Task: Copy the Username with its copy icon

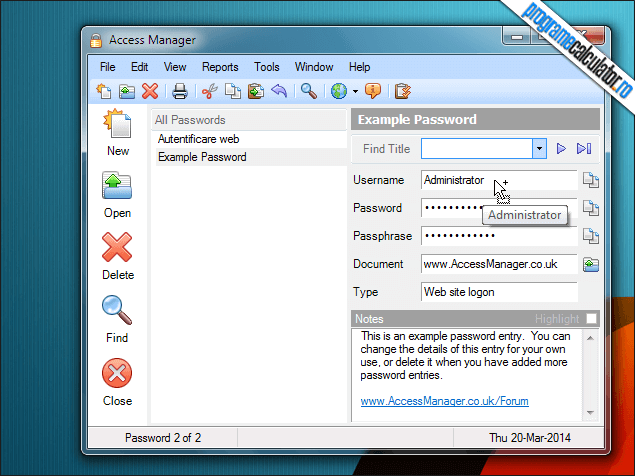Action: pos(591,181)
